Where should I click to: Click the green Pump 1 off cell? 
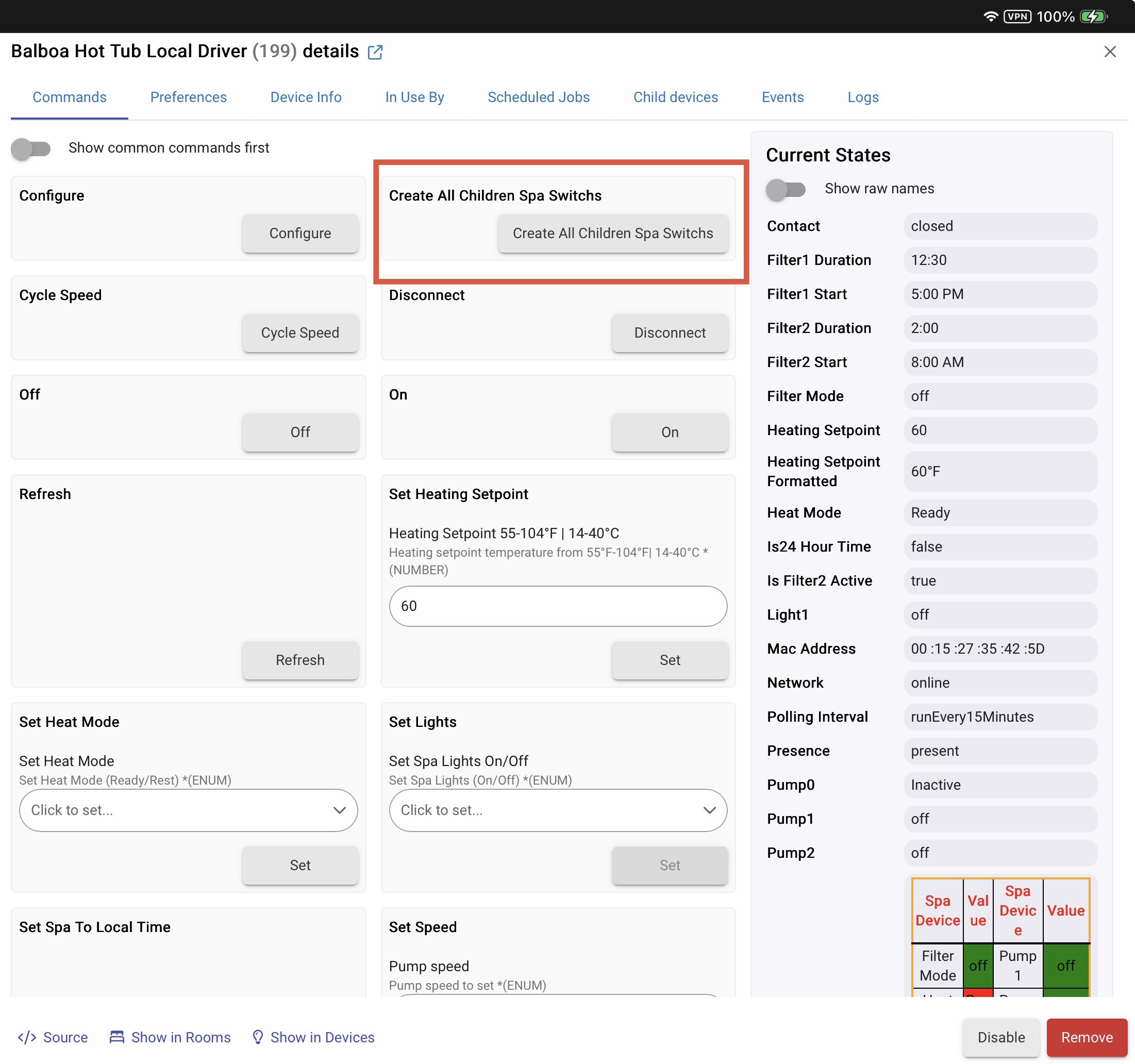pyautogui.click(x=1065, y=965)
